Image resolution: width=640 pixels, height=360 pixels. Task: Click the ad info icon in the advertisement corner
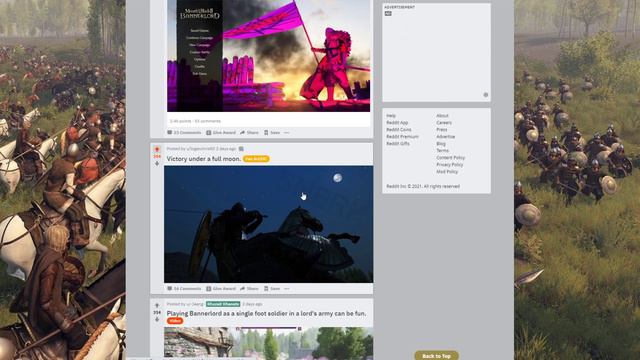click(x=486, y=95)
